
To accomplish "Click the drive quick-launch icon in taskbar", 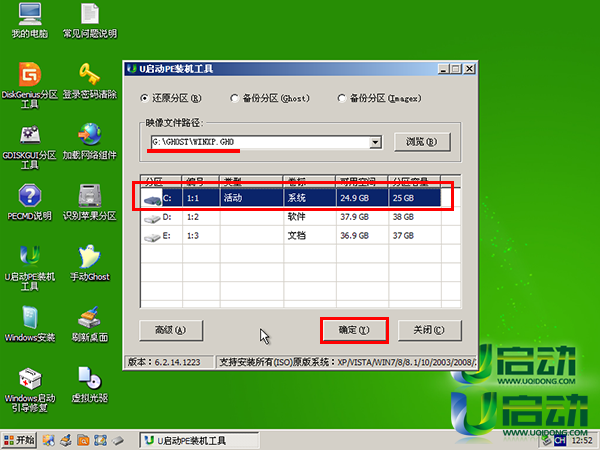I will pyautogui.click(x=118, y=440).
